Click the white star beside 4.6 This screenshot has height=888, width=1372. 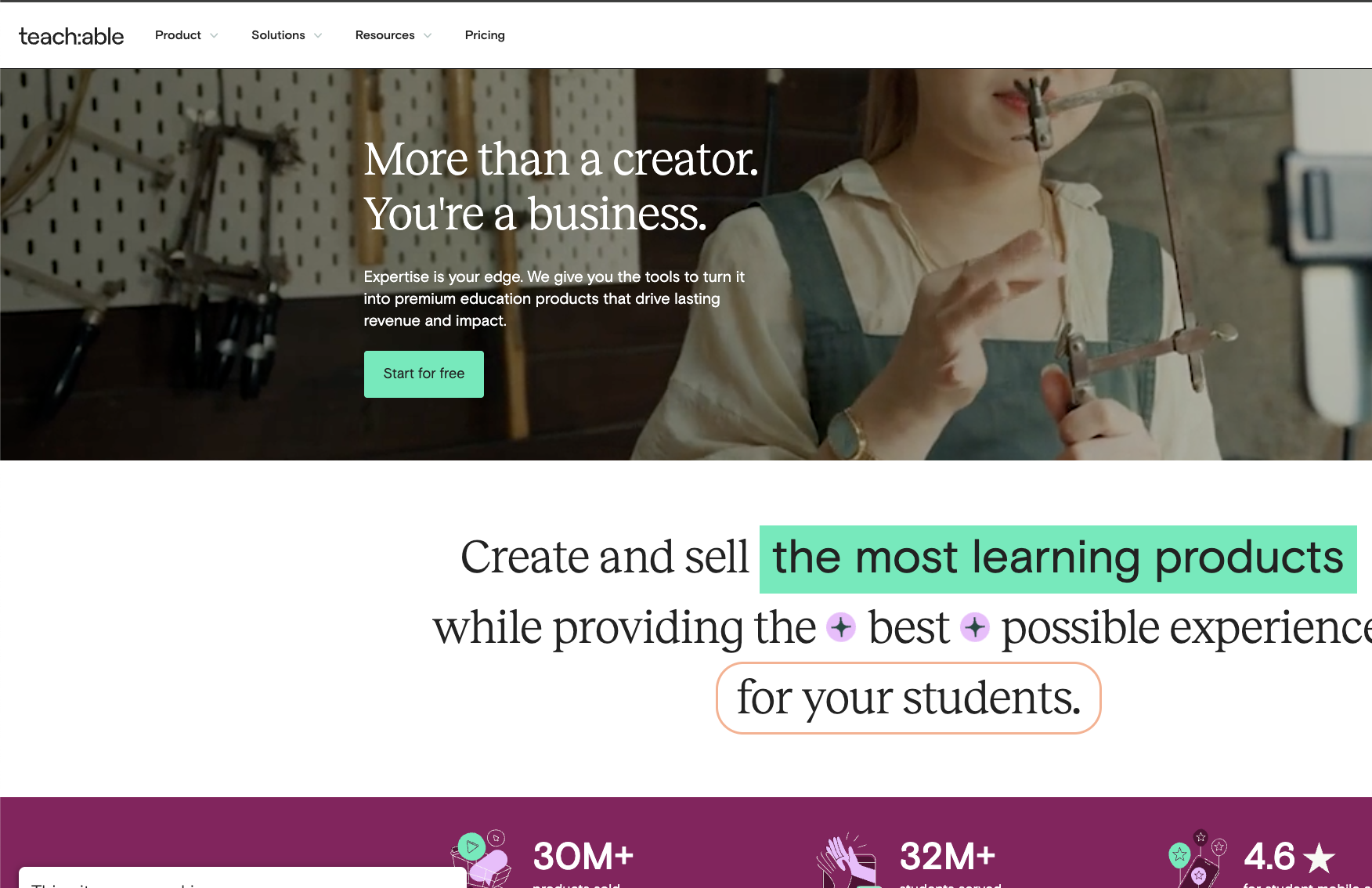[x=1320, y=857]
